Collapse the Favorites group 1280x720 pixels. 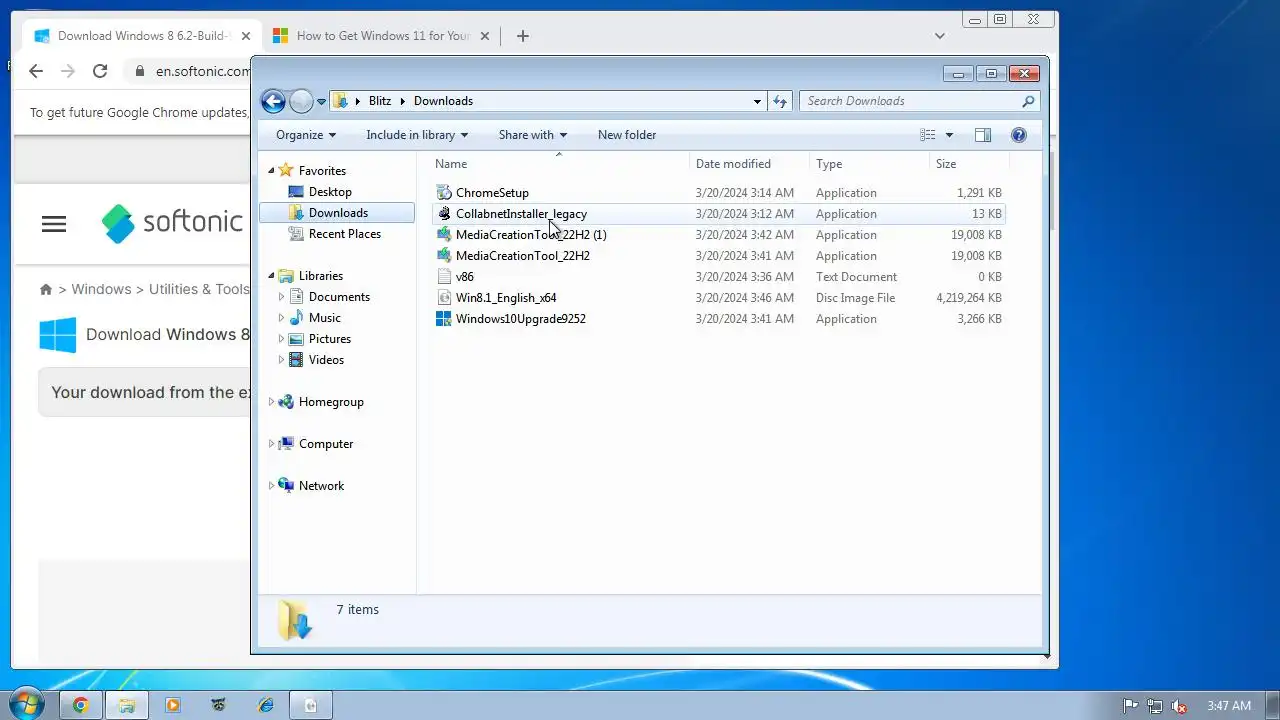tap(271, 171)
